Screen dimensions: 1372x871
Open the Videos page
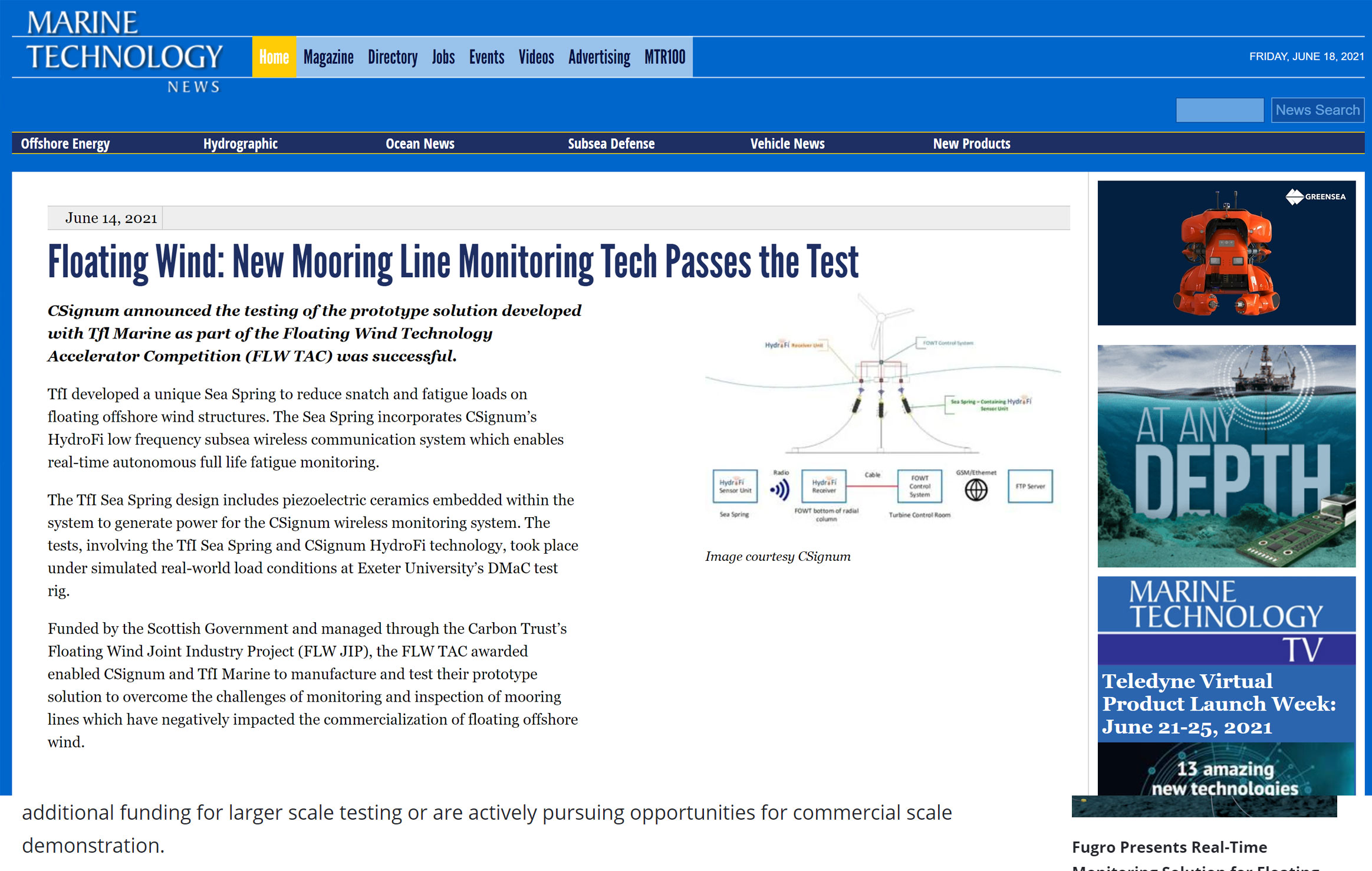[x=536, y=57]
